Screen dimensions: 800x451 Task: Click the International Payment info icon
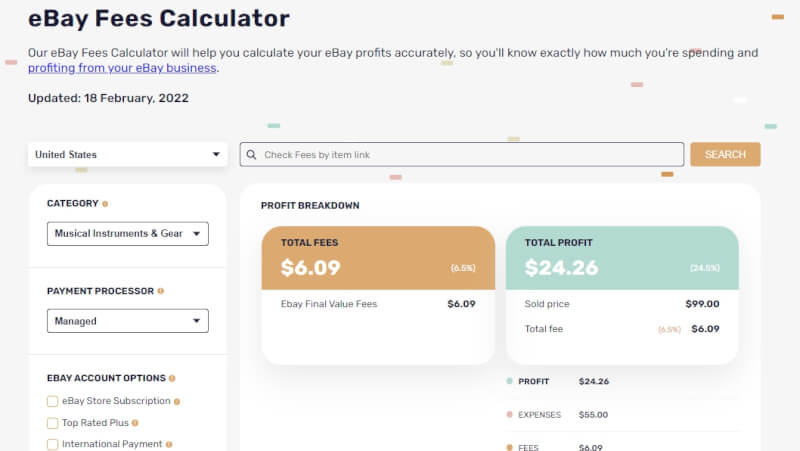(x=169, y=444)
